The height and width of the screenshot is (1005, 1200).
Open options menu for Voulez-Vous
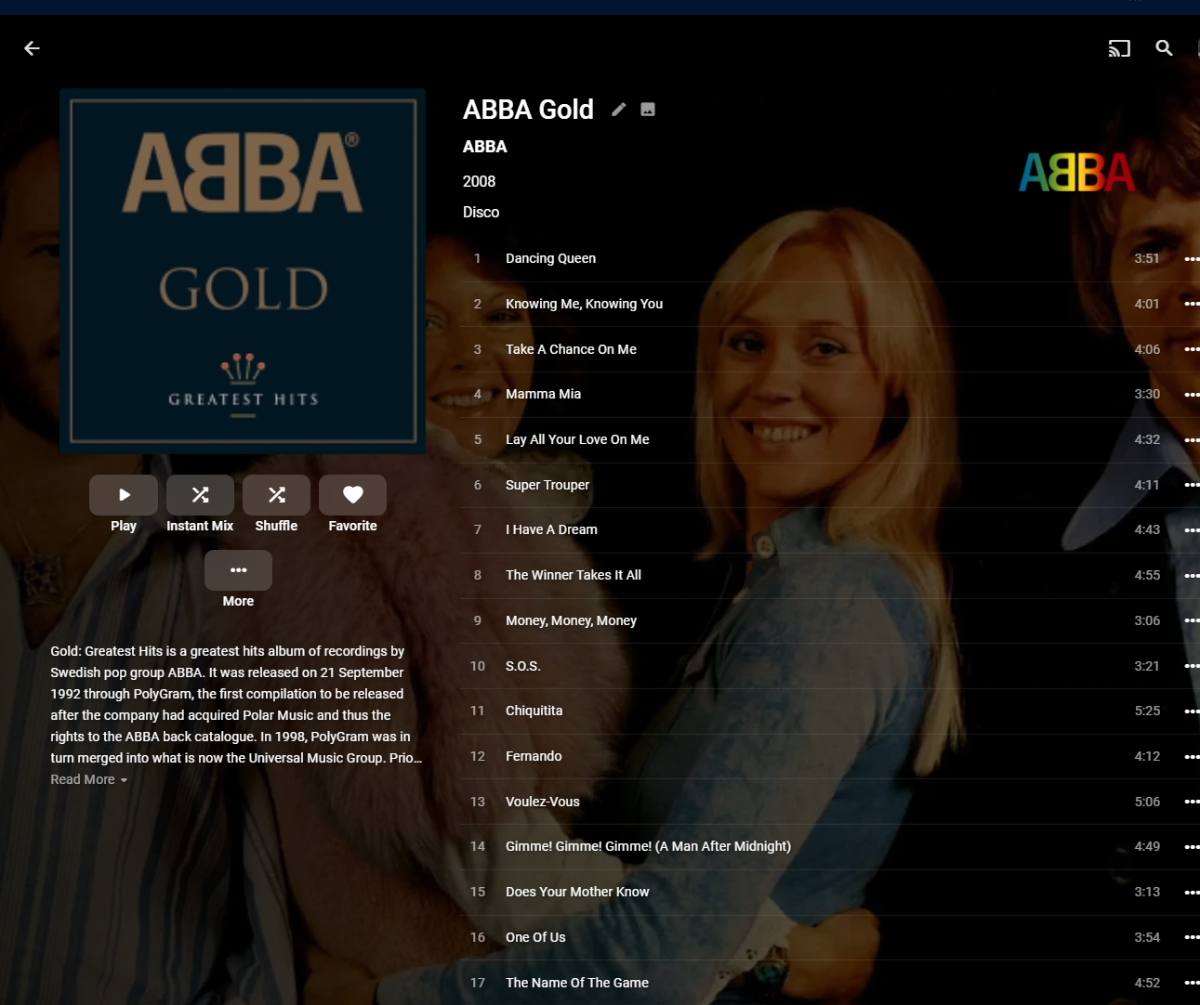point(1191,802)
